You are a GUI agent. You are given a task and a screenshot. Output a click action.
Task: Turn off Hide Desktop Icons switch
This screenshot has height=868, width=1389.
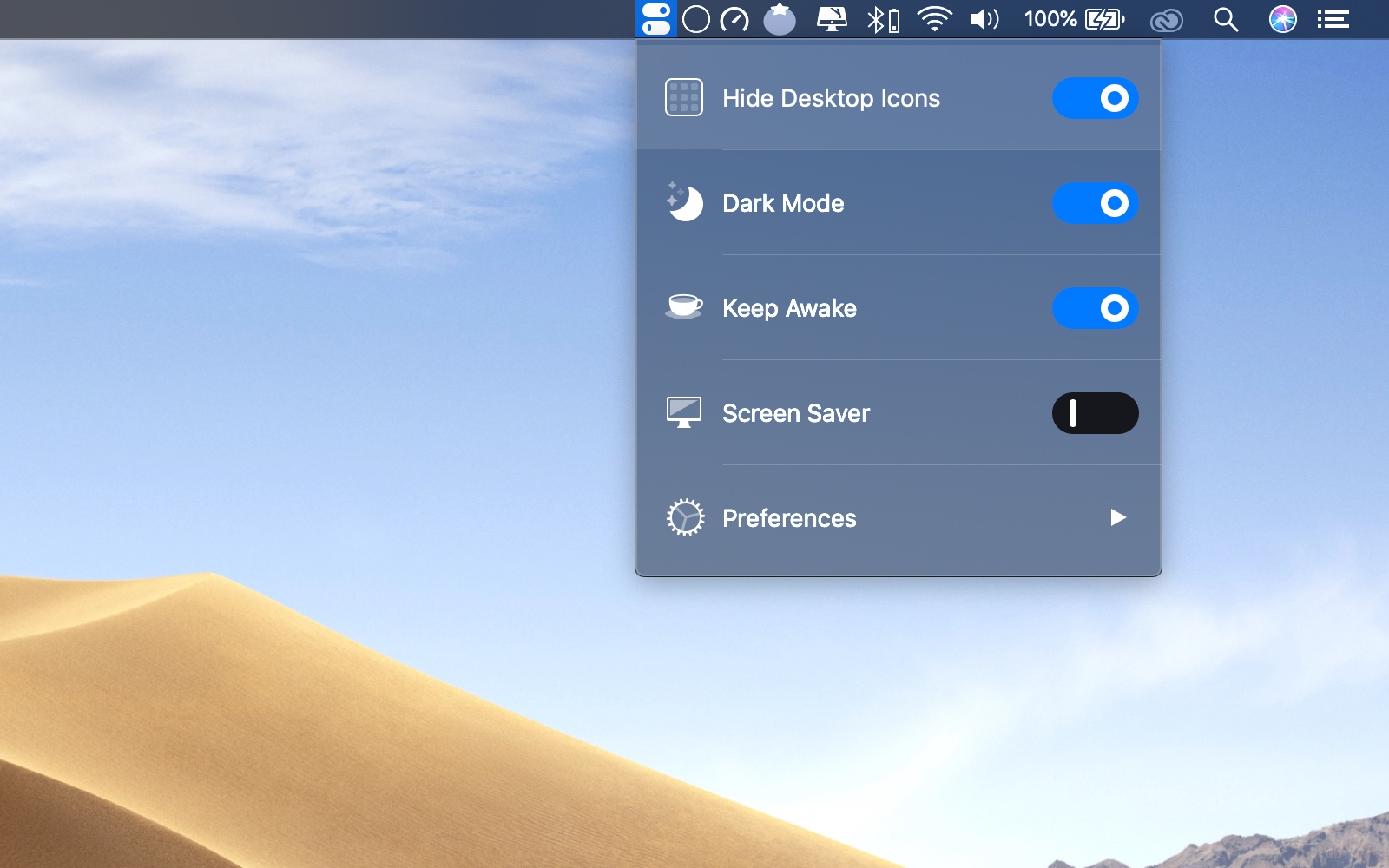pyautogui.click(x=1095, y=98)
